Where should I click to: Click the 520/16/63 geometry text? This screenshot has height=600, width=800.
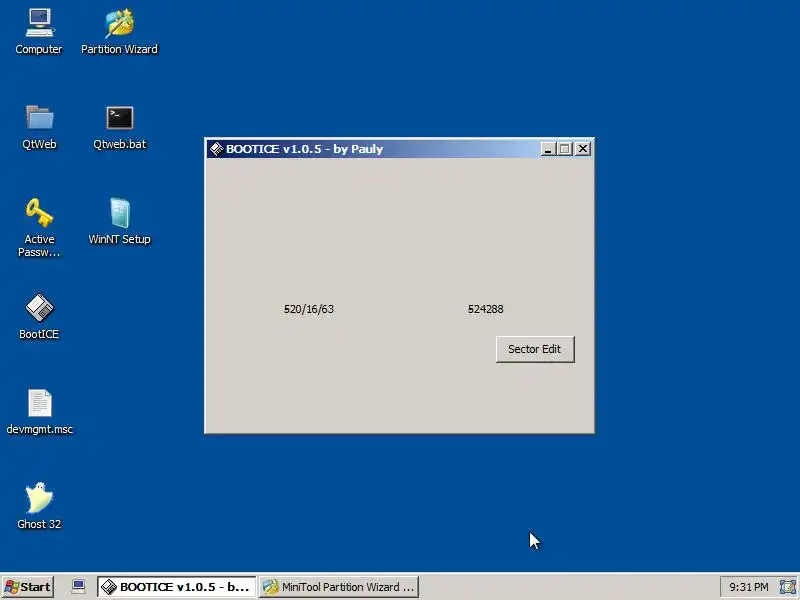click(x=309, y=309)
